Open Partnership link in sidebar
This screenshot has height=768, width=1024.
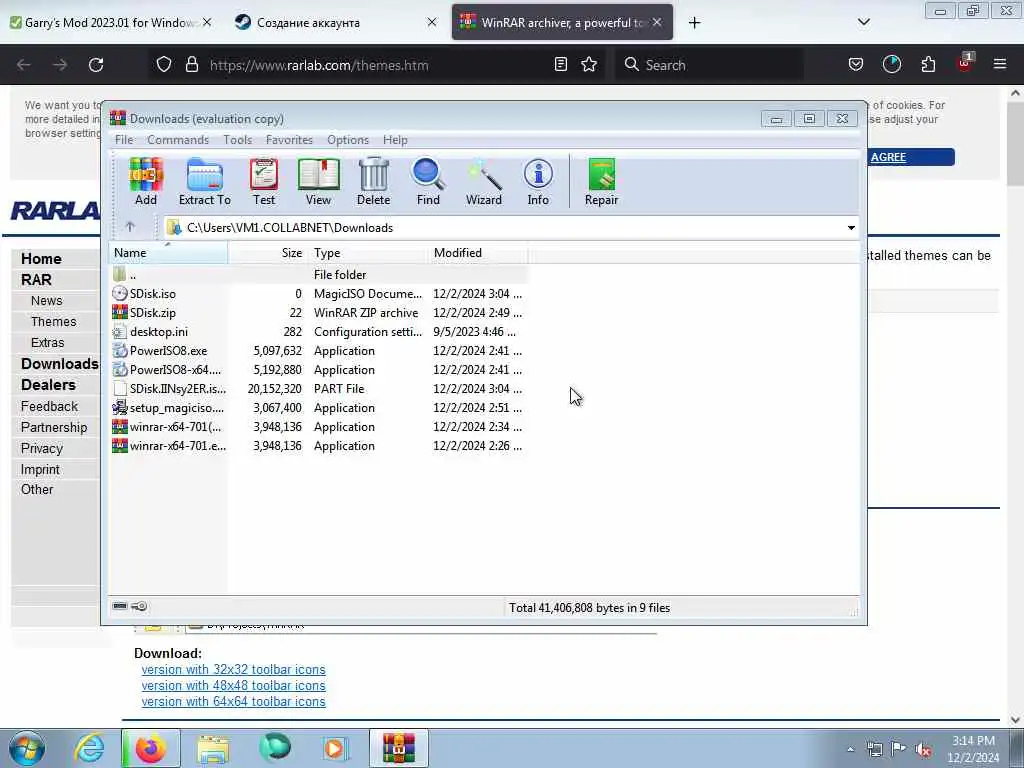coord(54,427)
